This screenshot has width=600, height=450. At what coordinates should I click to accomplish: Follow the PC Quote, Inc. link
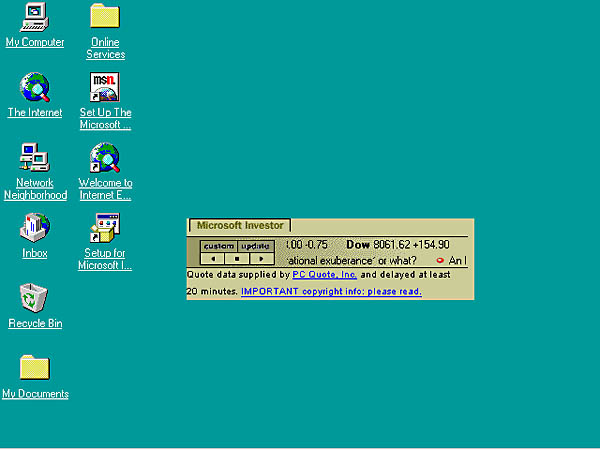(x=324, y=274)
